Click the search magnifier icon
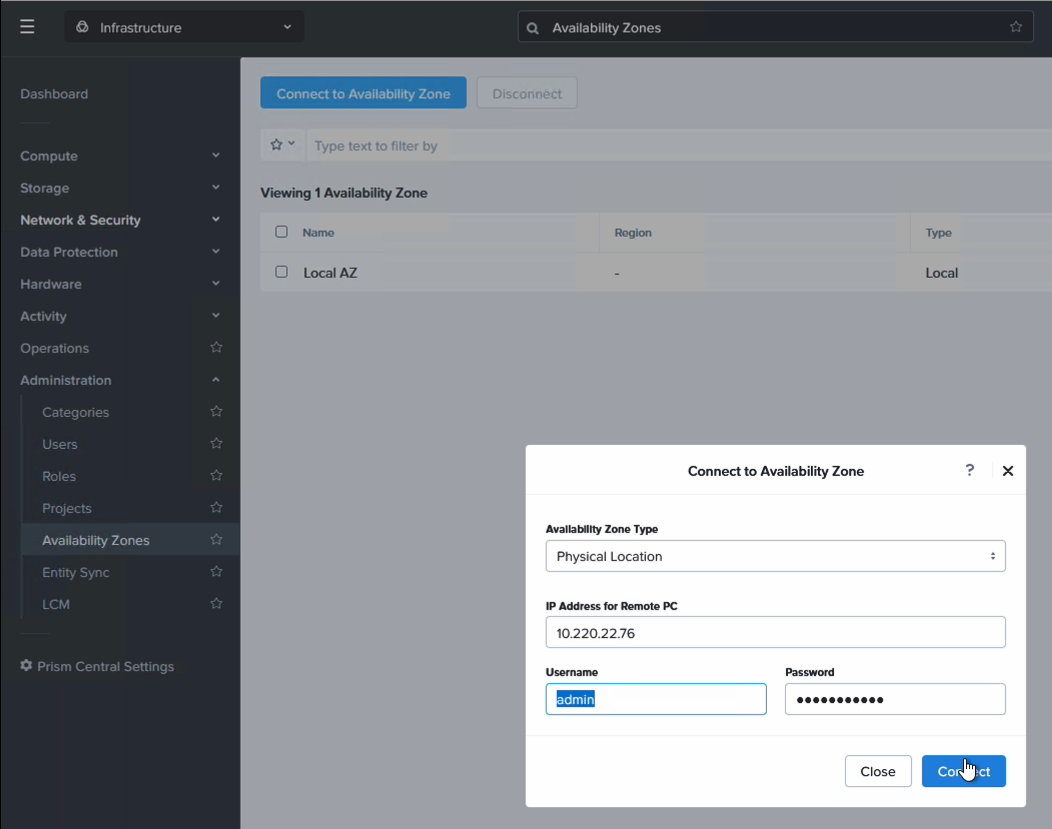This screenshot has width=1052, height=829. (533, 28)
